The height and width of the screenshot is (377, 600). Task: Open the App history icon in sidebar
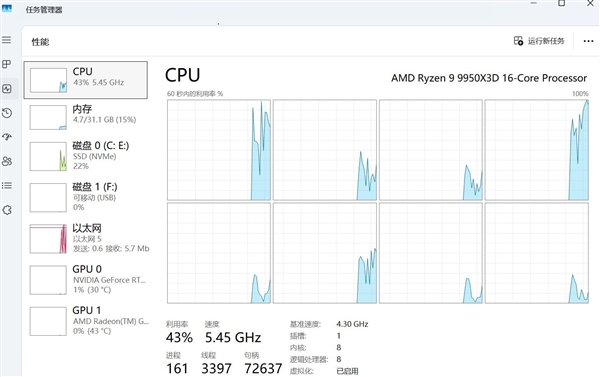[x=7, y=113]
